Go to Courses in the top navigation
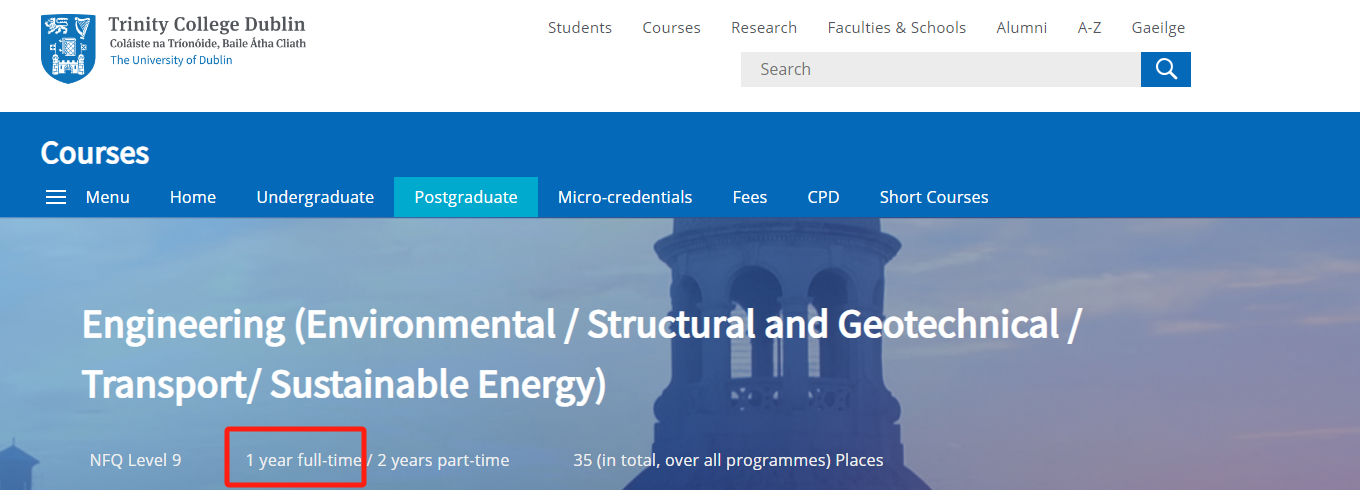Screen dimensions: 1360x490 coord(671,27)
